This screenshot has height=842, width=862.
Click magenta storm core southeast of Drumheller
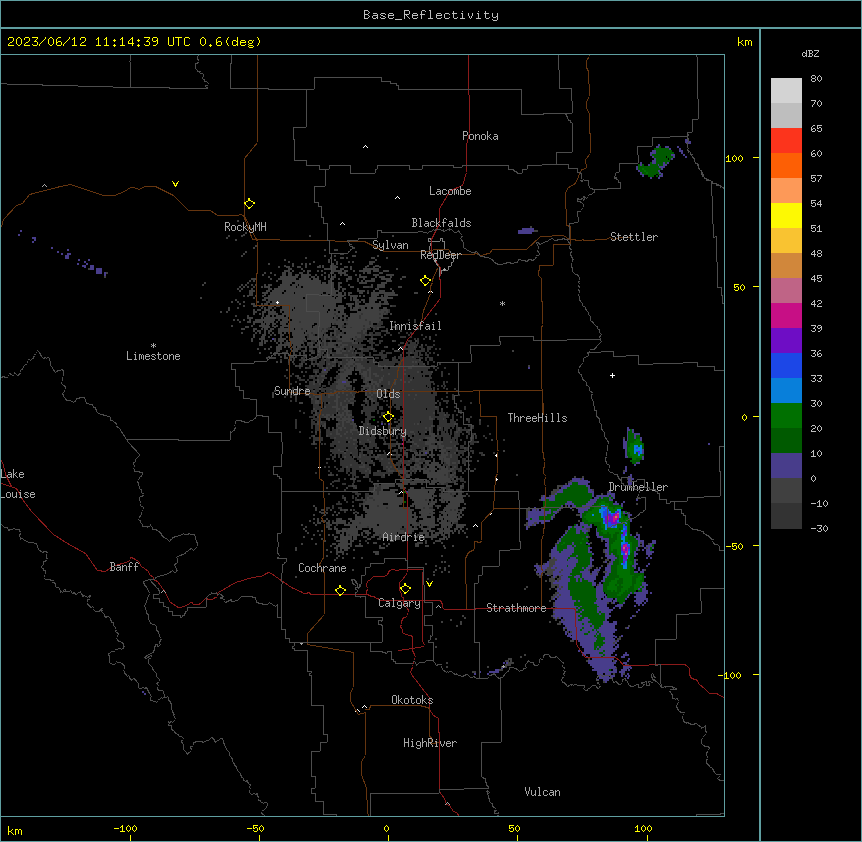(x=612, y=518)
